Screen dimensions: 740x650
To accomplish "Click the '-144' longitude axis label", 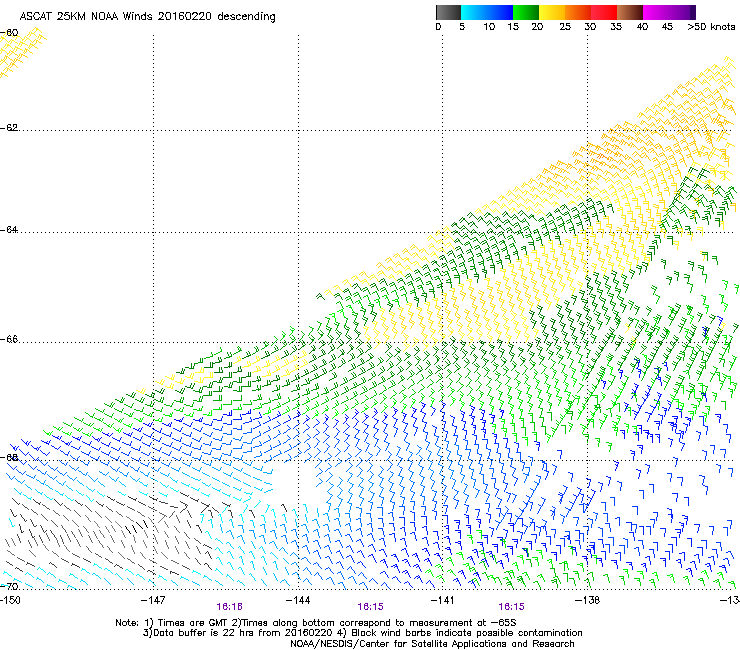I will (x=298, y=600).
